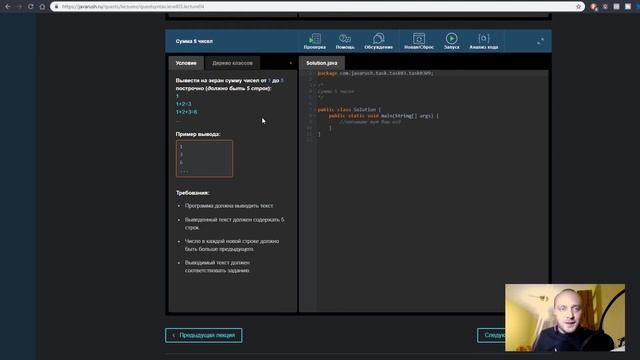
Task: Open the Обсуждение discussion icon
Action: click(x=378, y=41)
